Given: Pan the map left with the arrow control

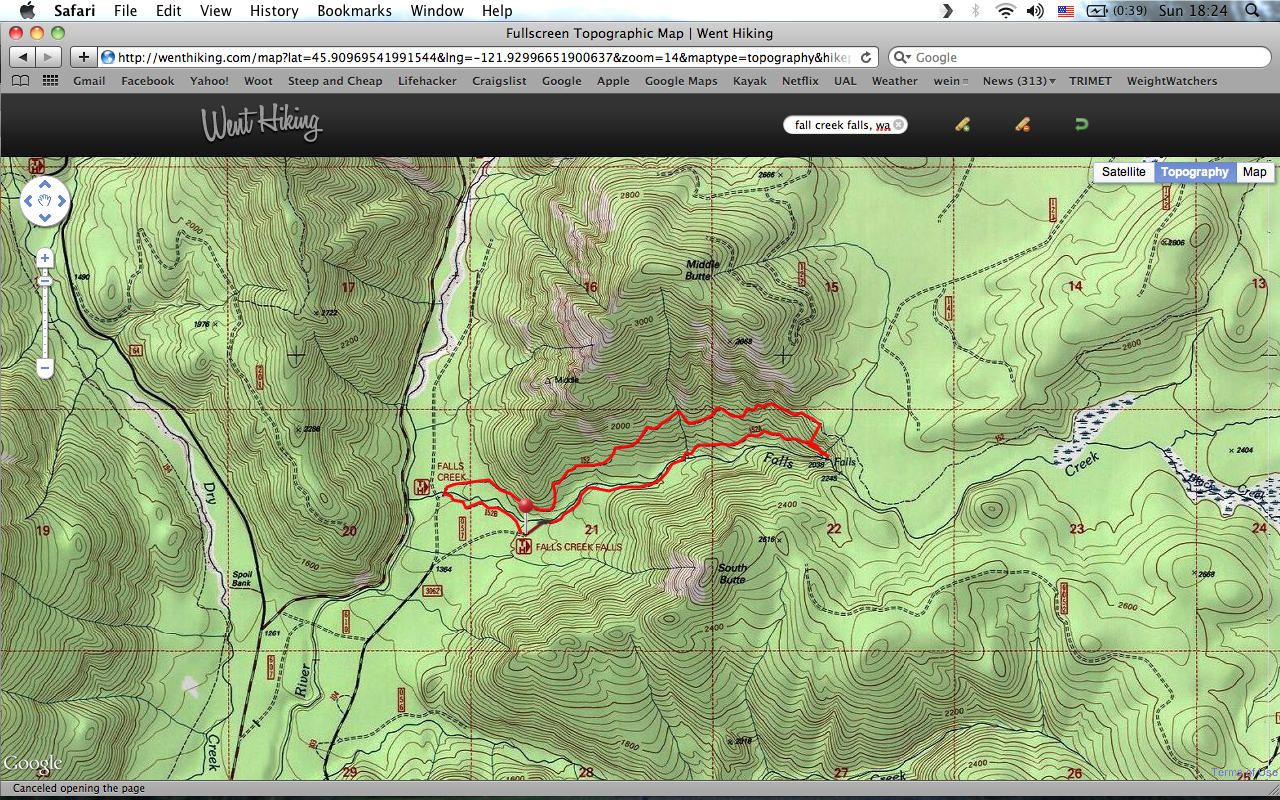Looking at the screenshot, I should (x=29, y=202).
